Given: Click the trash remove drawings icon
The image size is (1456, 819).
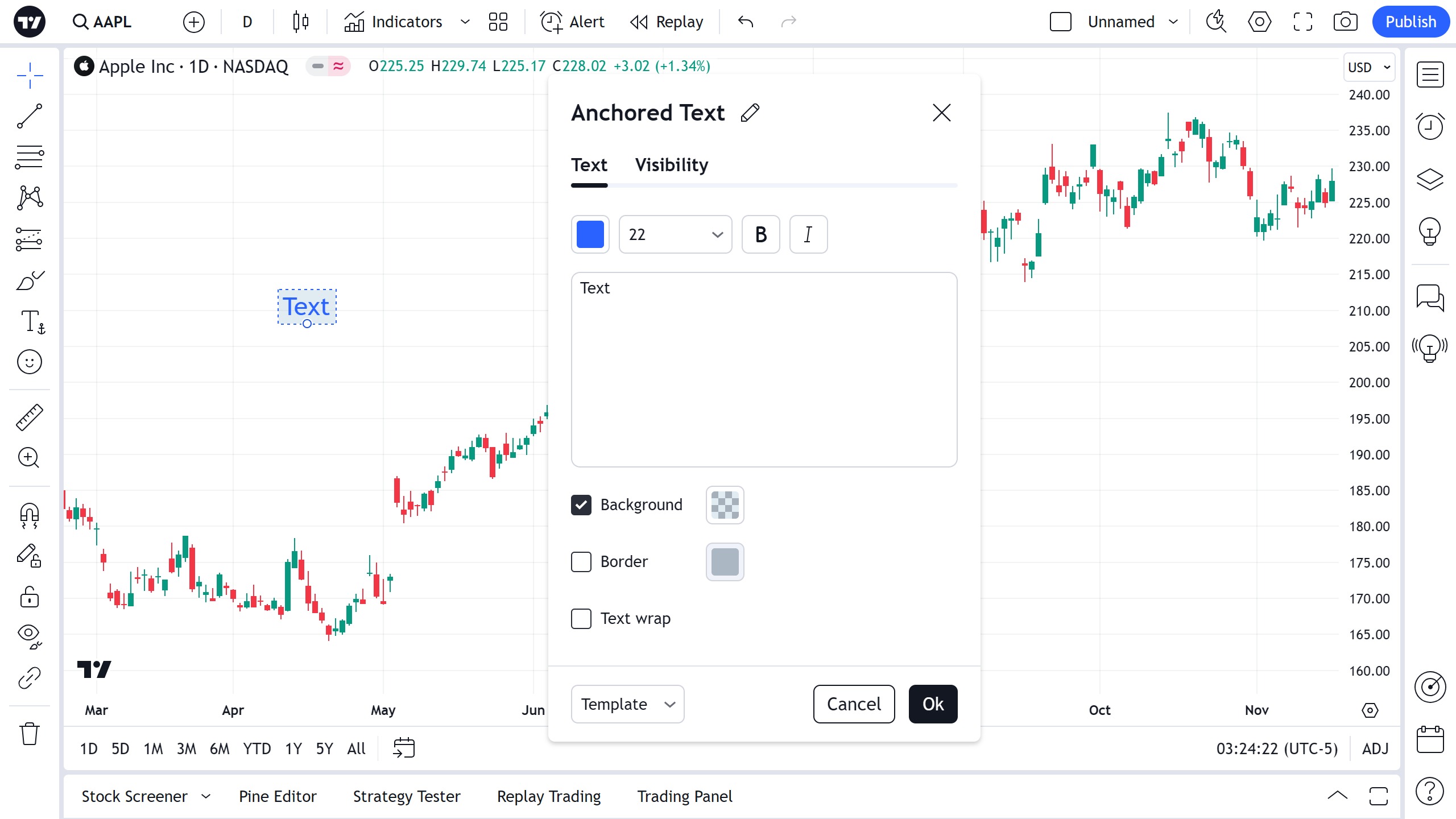Looking at the screenshot, I should (x=30, y=734).
